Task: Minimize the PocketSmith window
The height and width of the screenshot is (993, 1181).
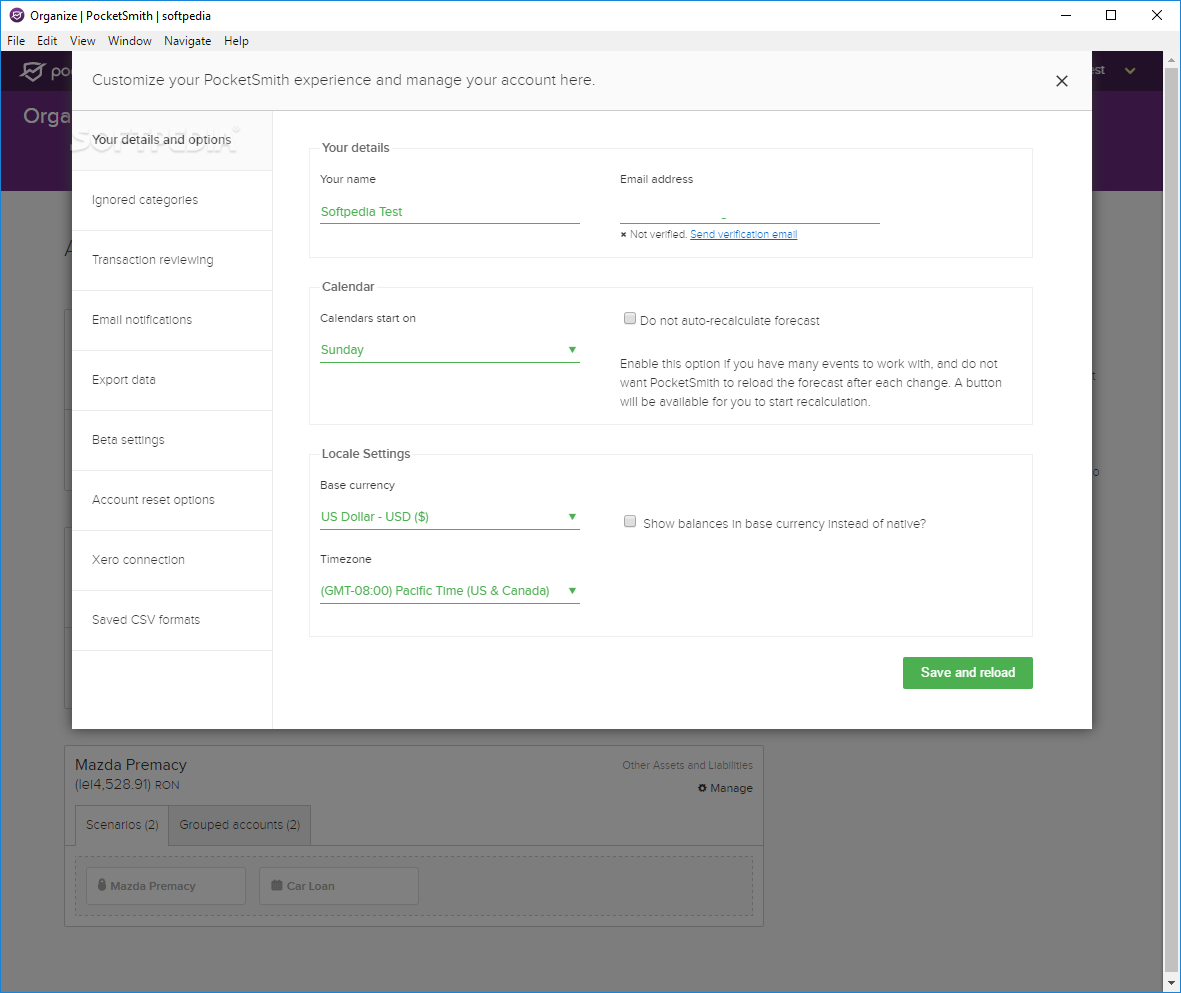Action: click(1065, 15)
